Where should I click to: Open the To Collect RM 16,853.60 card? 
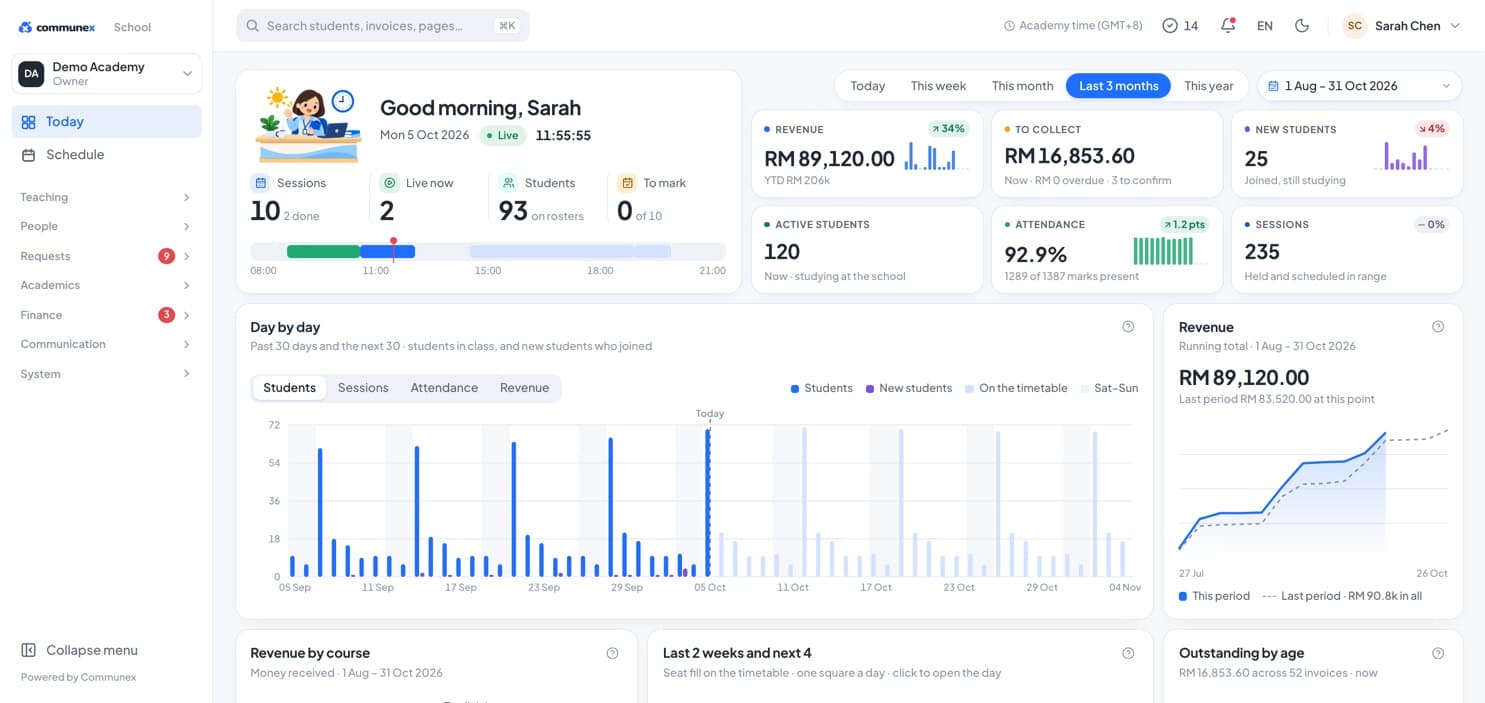[x=1107, y=154]
